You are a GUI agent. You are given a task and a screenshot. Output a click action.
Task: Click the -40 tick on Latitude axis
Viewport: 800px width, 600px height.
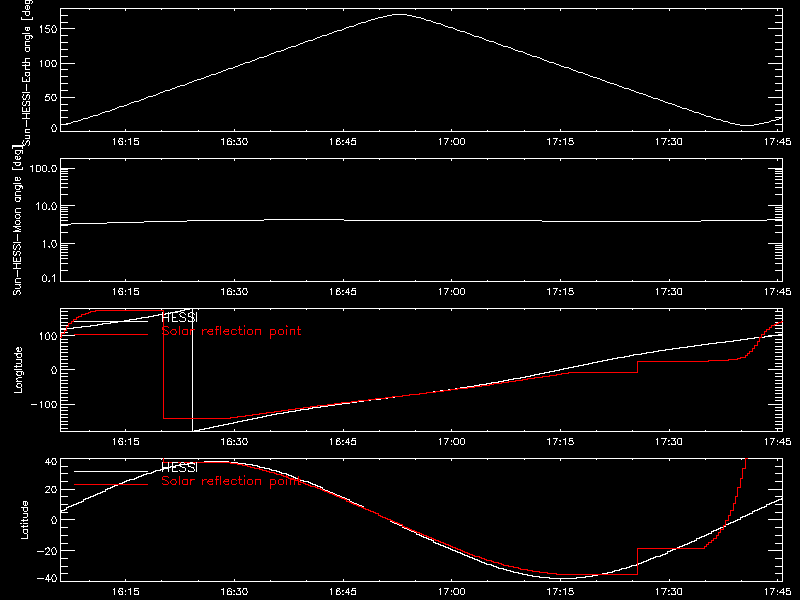(47, 579)
